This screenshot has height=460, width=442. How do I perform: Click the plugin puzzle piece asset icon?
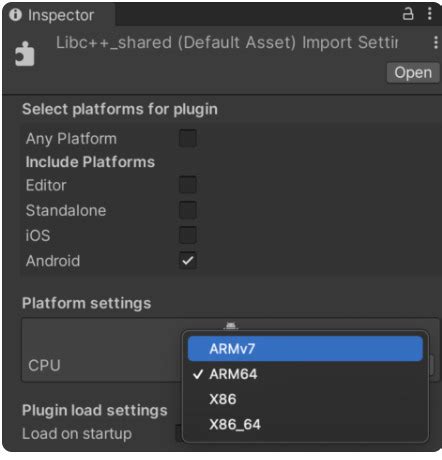pos(25,54)
